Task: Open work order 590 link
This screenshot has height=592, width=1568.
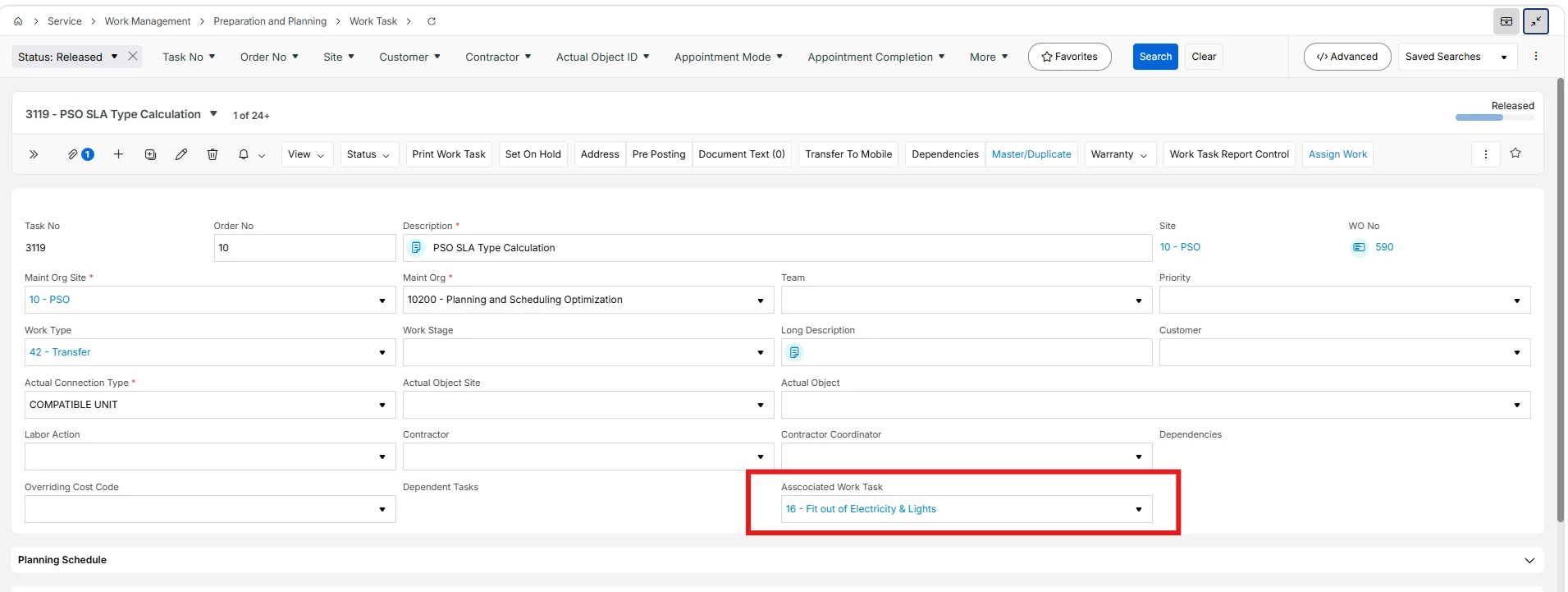Action: 1384,247
